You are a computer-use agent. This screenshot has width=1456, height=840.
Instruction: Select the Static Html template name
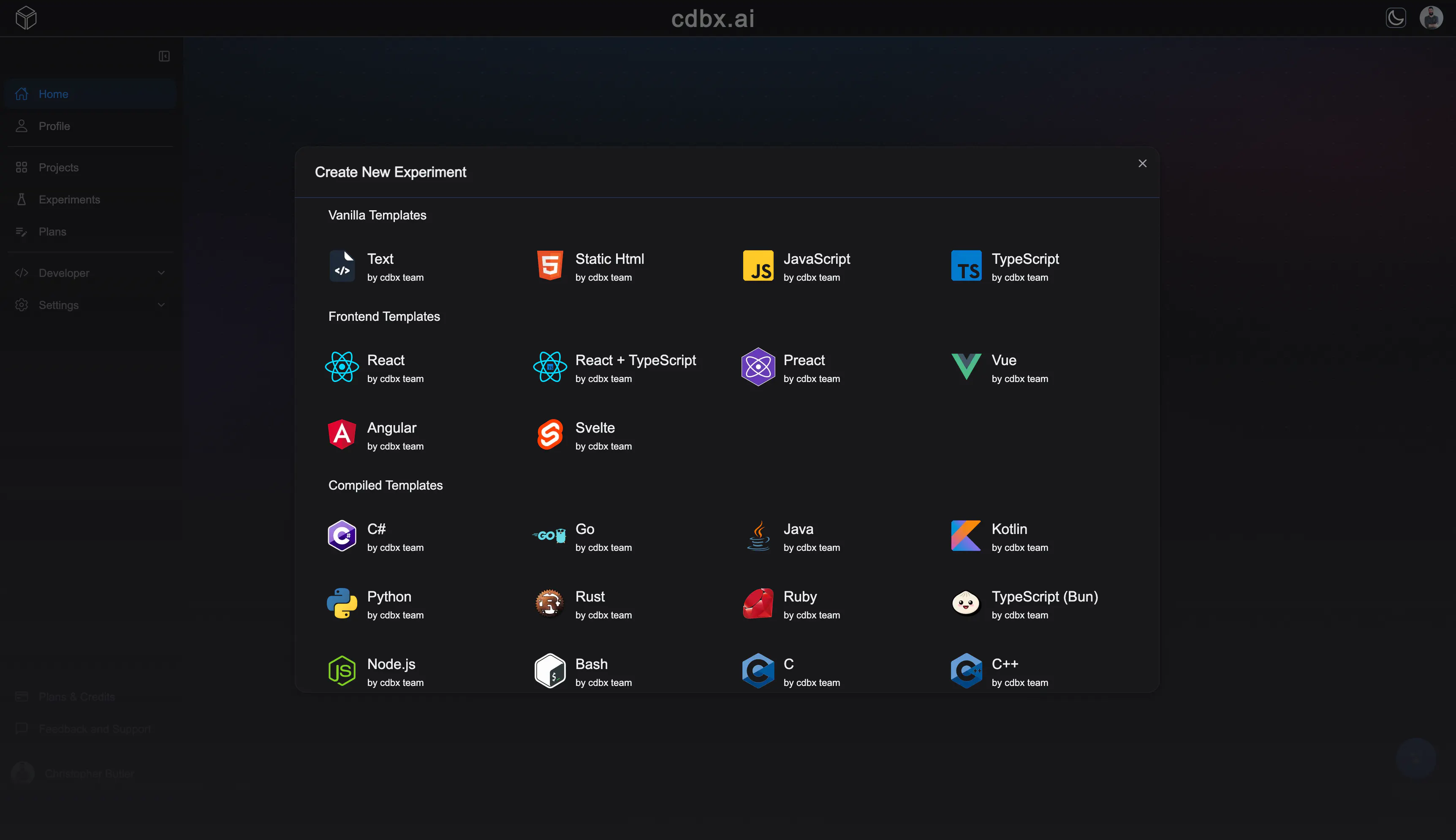[609, 259]
